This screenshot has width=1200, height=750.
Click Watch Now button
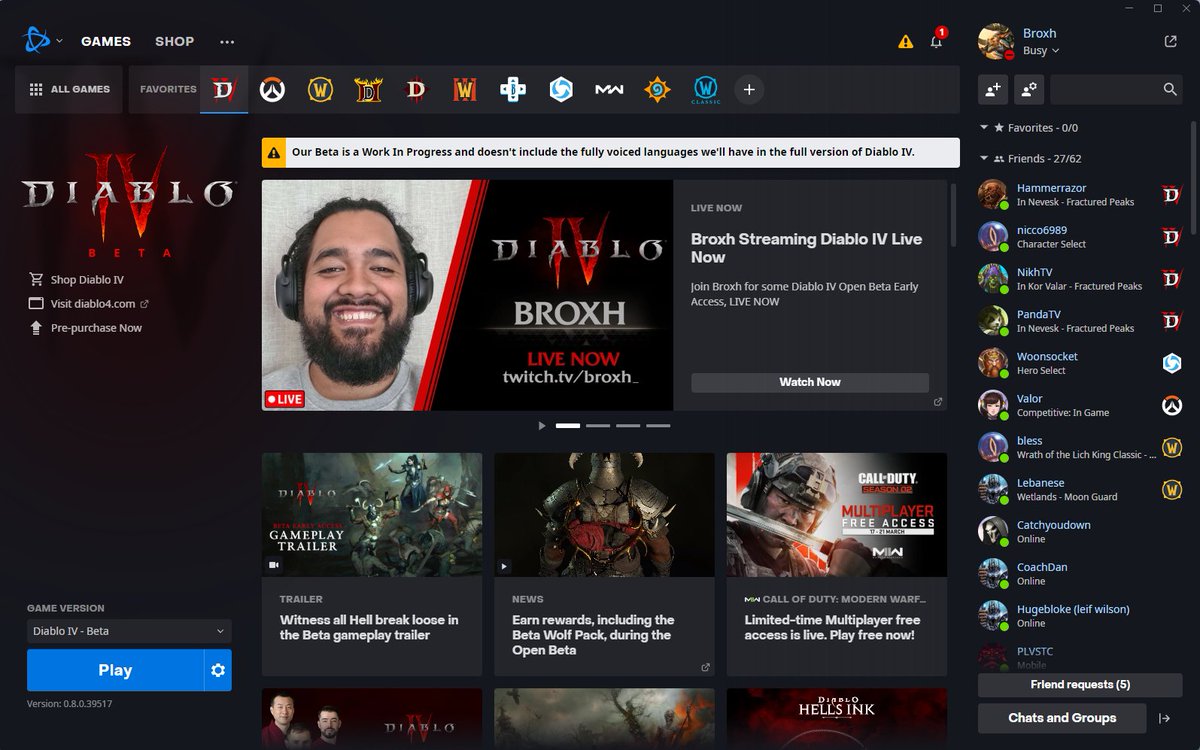[x=810, y=382]
